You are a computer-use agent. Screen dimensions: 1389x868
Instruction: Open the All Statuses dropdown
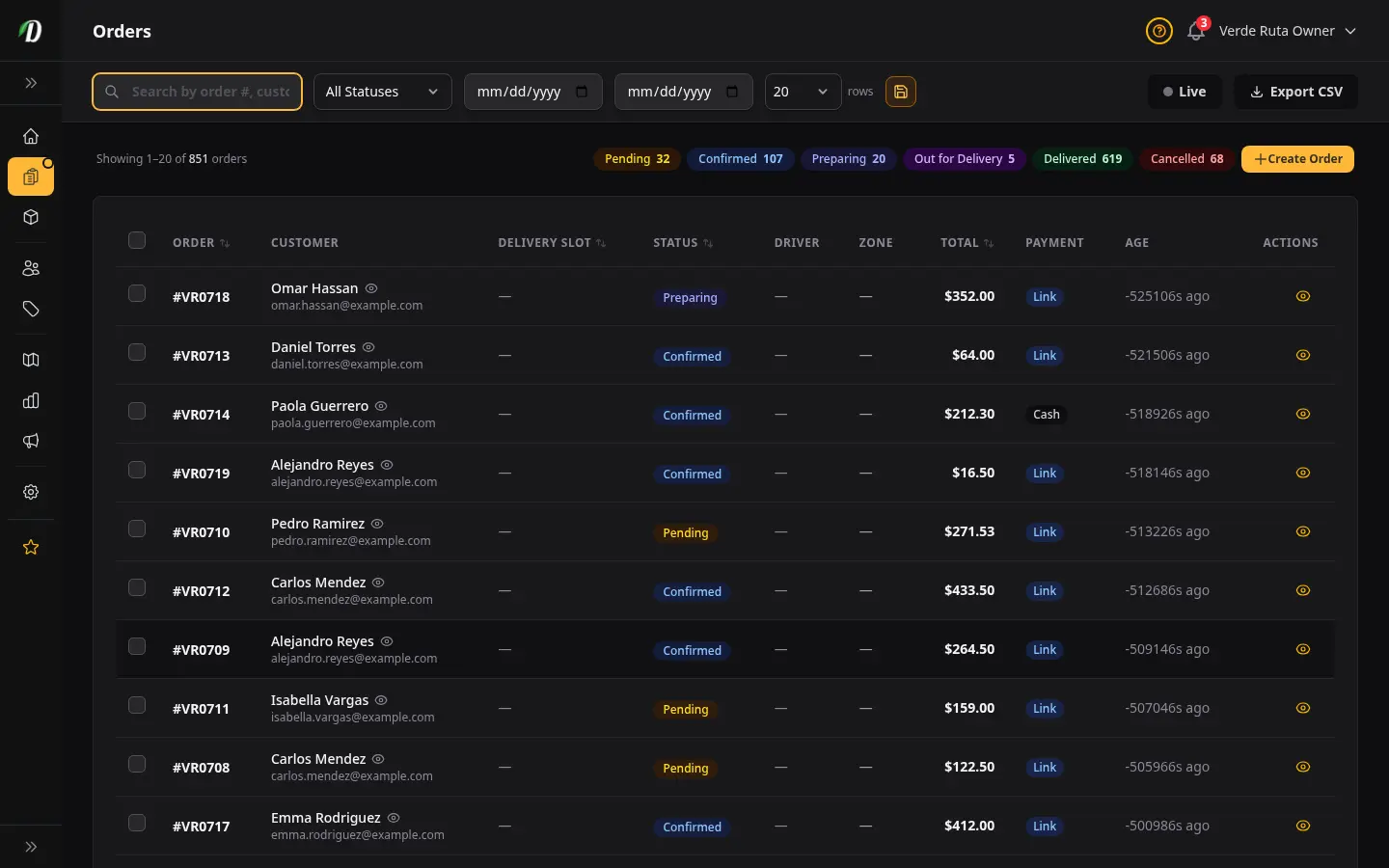[383, 92]
